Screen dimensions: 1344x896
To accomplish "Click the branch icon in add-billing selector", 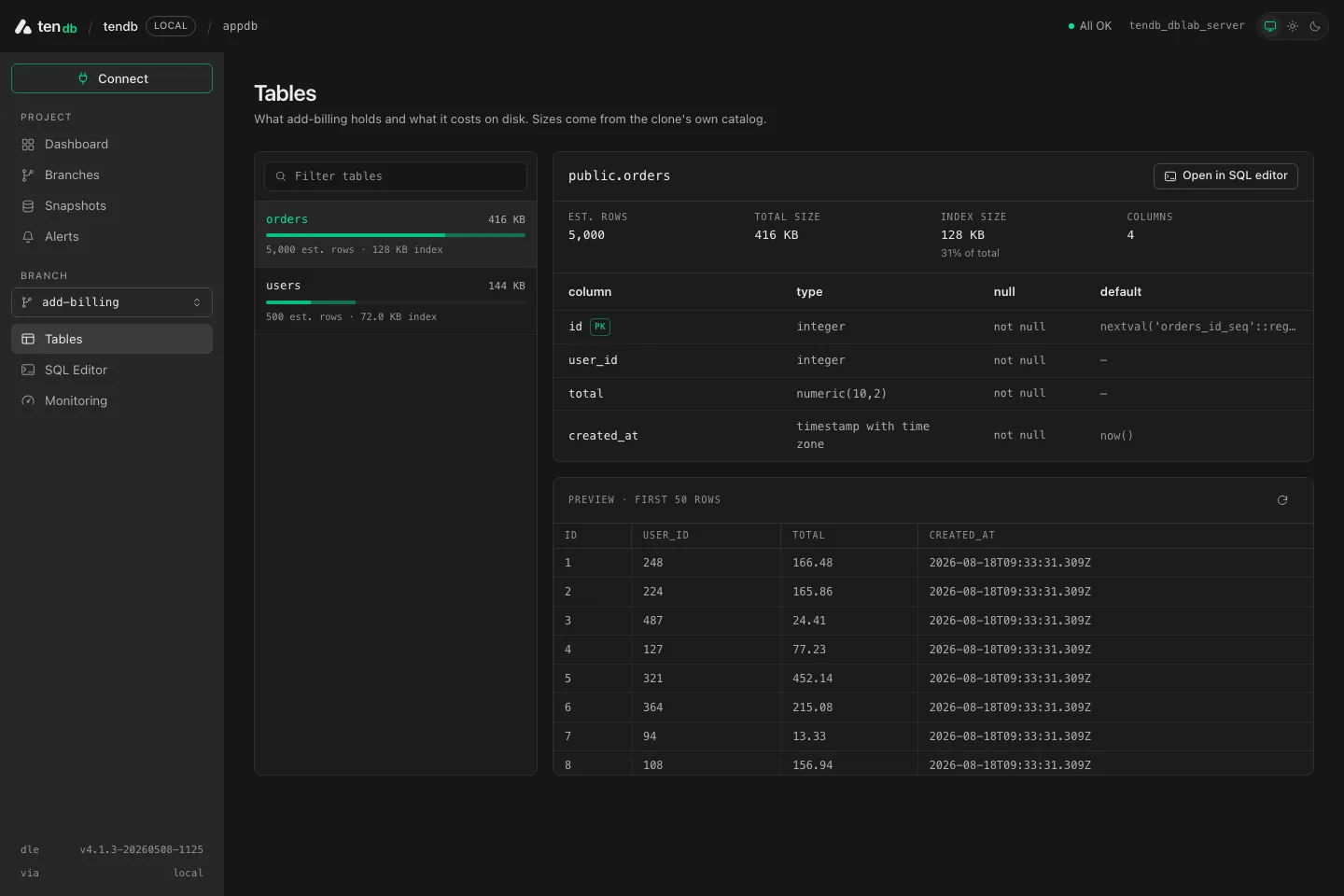I will pos(27,302).
